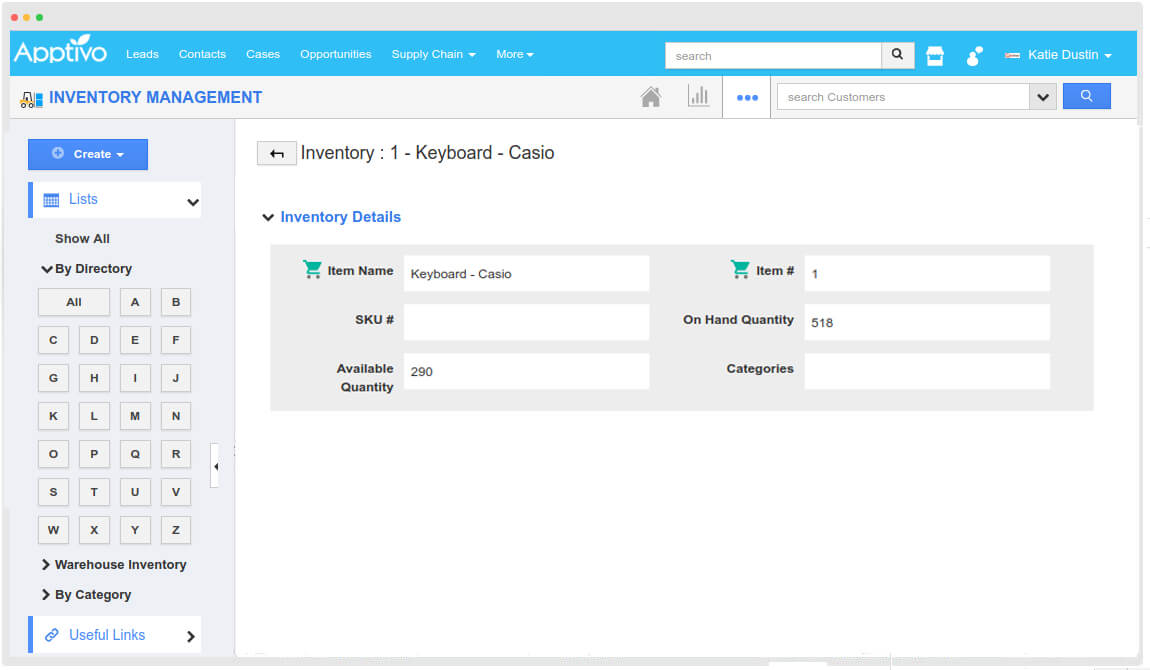Go to Leads in the top navigation
This screenshot has width=1150, height=670.
142,54
